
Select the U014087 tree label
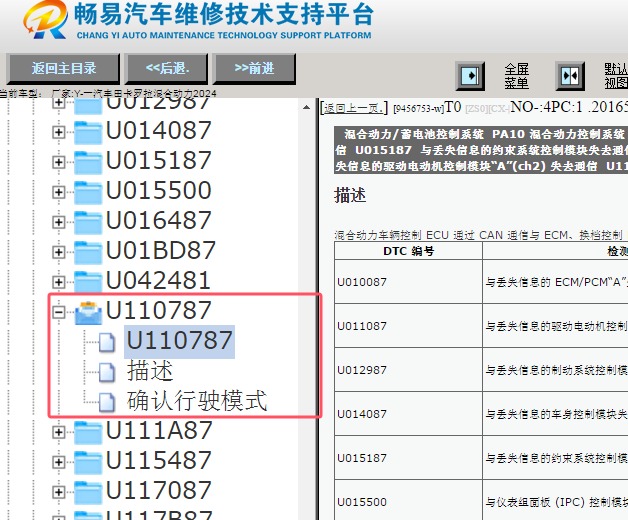[x=159, y=131]
